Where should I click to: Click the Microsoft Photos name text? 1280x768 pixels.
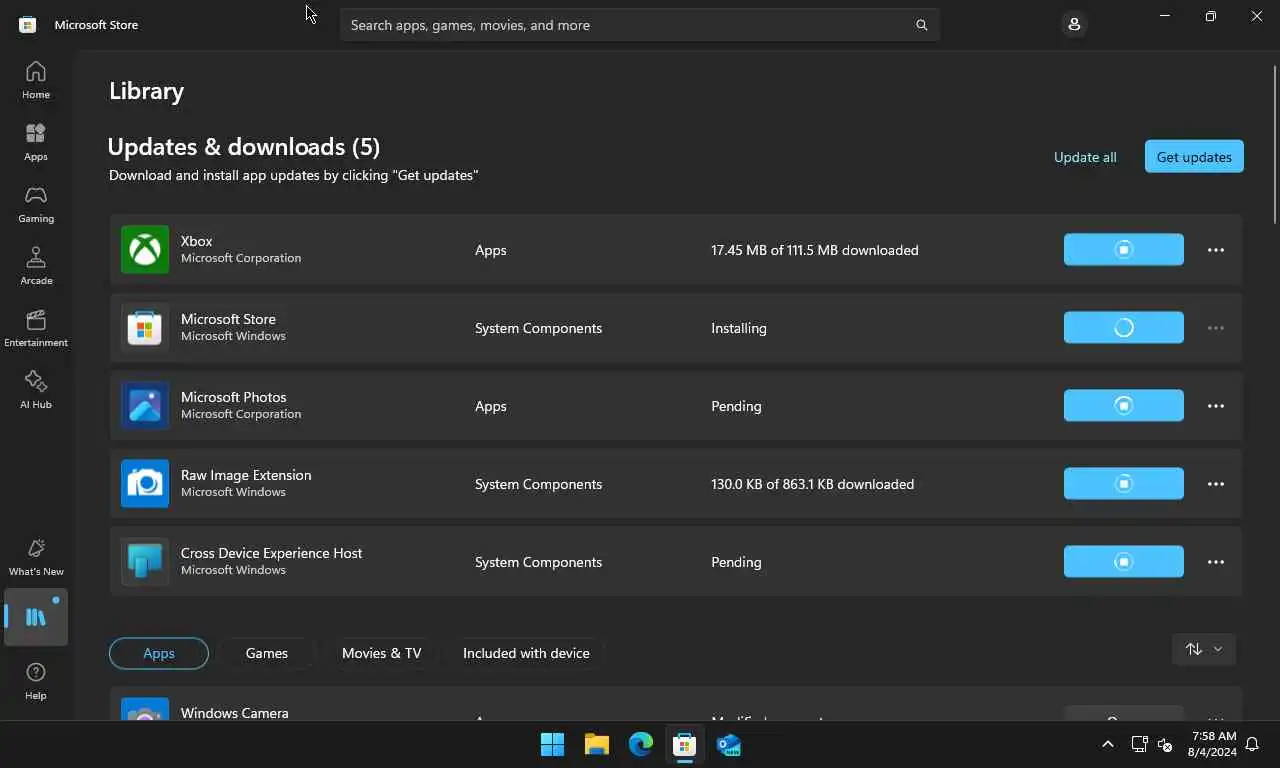point(234,397)
